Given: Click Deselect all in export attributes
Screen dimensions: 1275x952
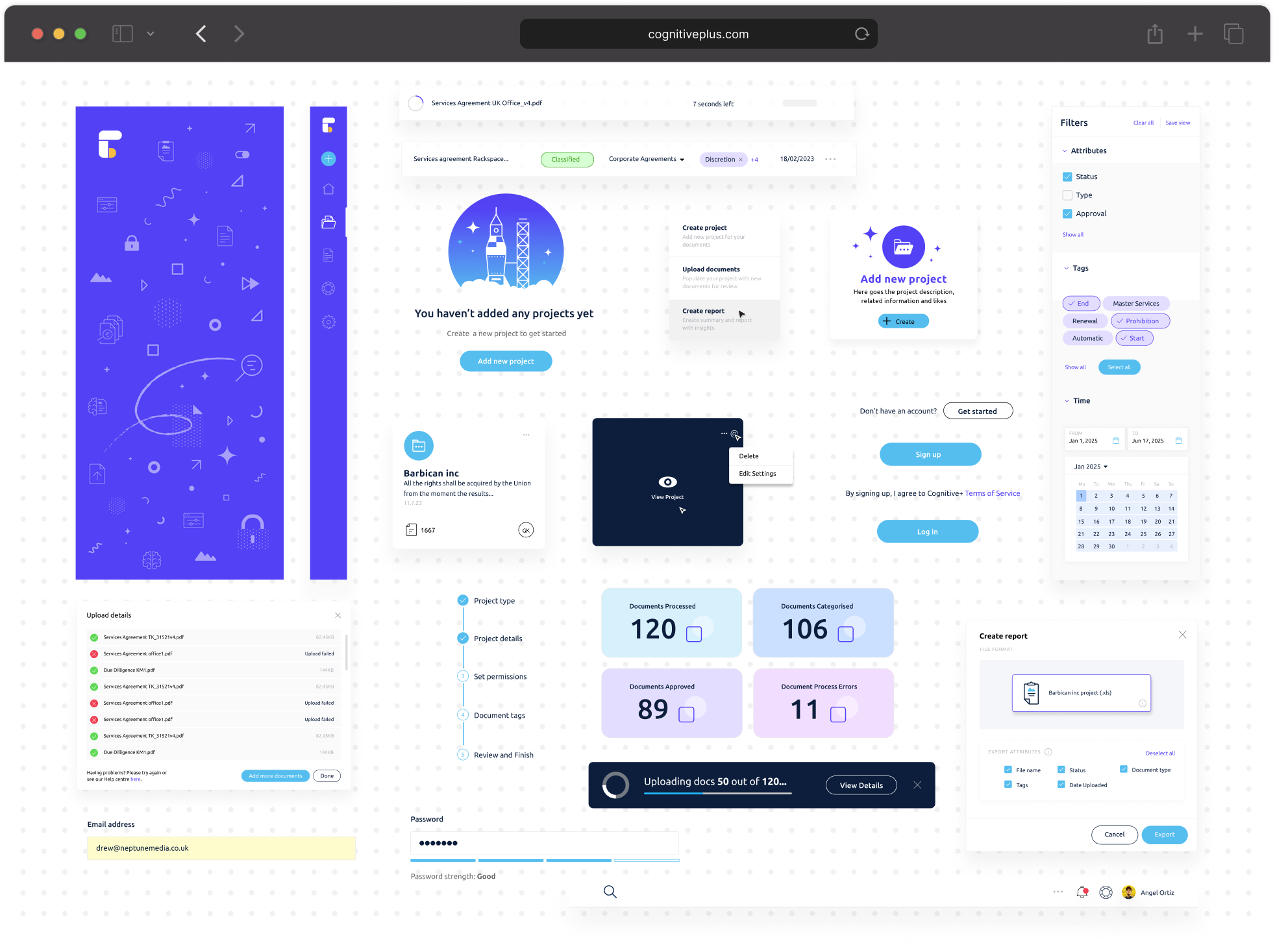Looking at the screenshot, I should click(1160, 753).
